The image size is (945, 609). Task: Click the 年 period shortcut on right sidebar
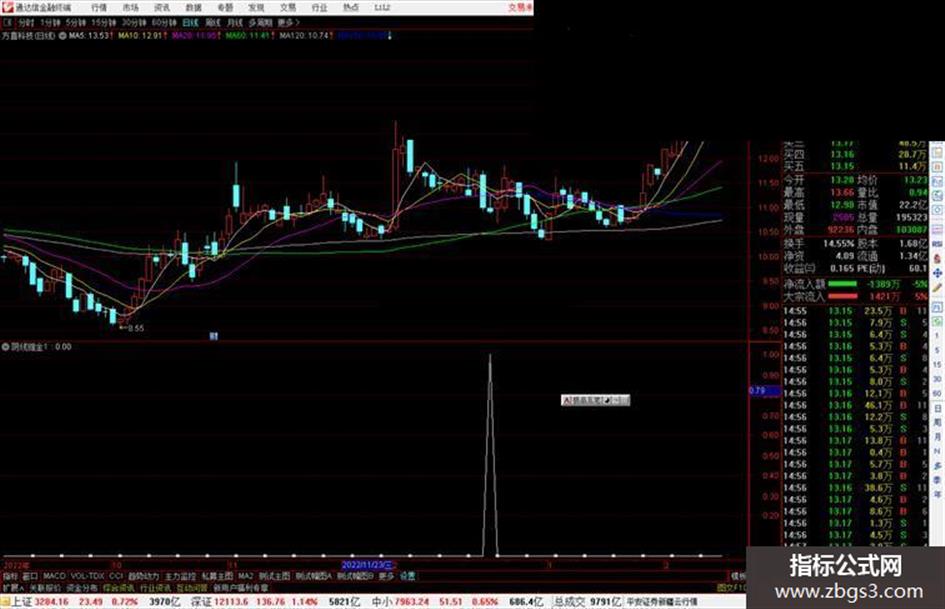point(937,495)
